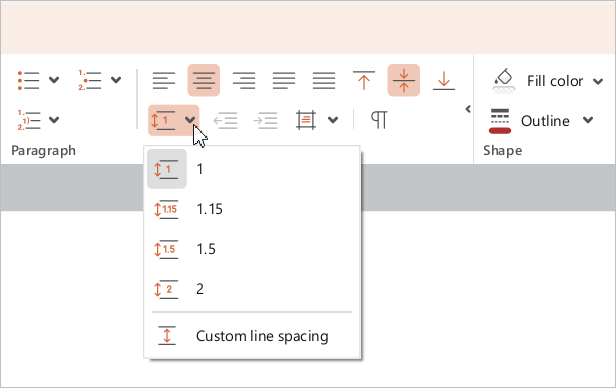Click the Fill color bucket icon
The width and height of the screenshot is (616, 388).
click(x=503, y=81)
